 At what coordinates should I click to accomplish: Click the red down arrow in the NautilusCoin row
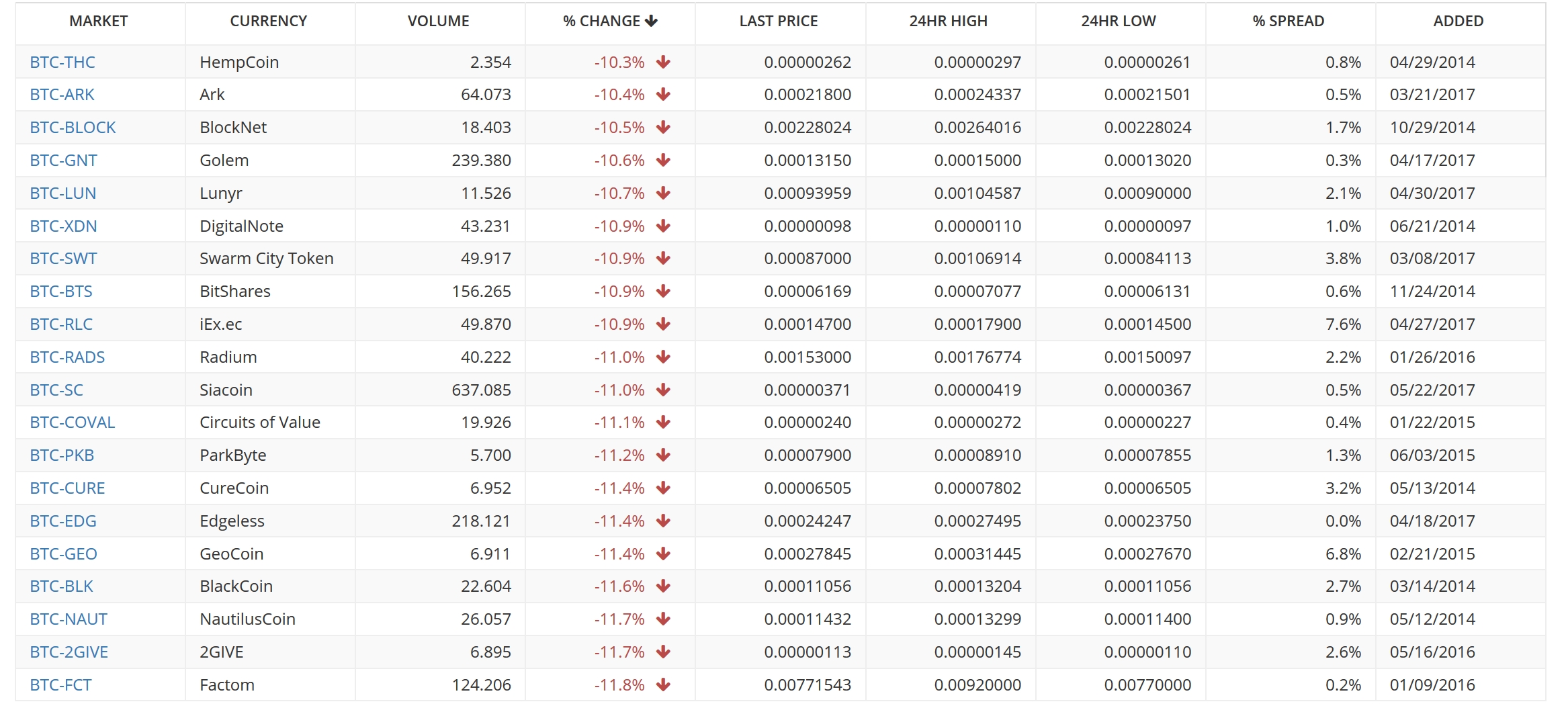(x=663, y=619)
